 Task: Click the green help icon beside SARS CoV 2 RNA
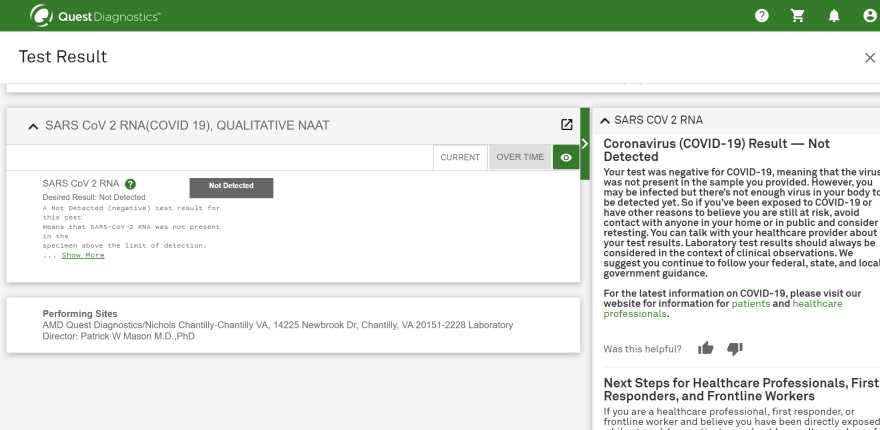pos(130,184)
